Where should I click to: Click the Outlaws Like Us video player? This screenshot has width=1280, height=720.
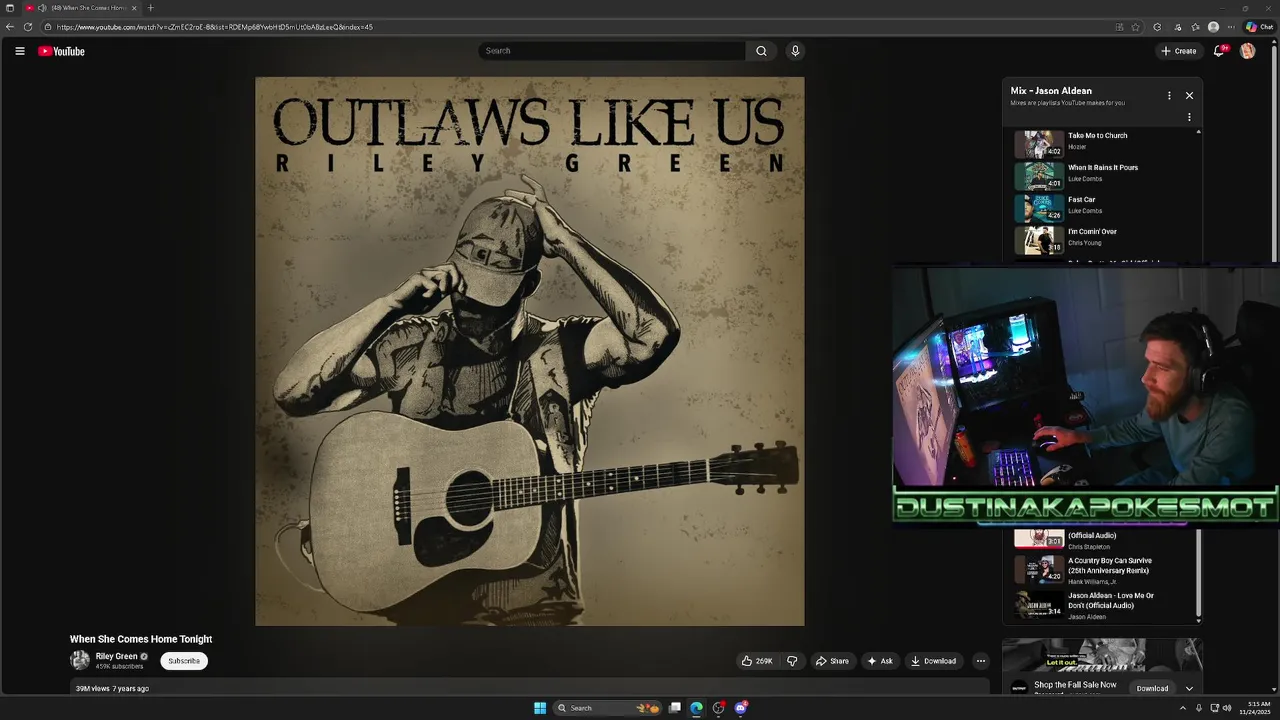(x=529, y=351)
